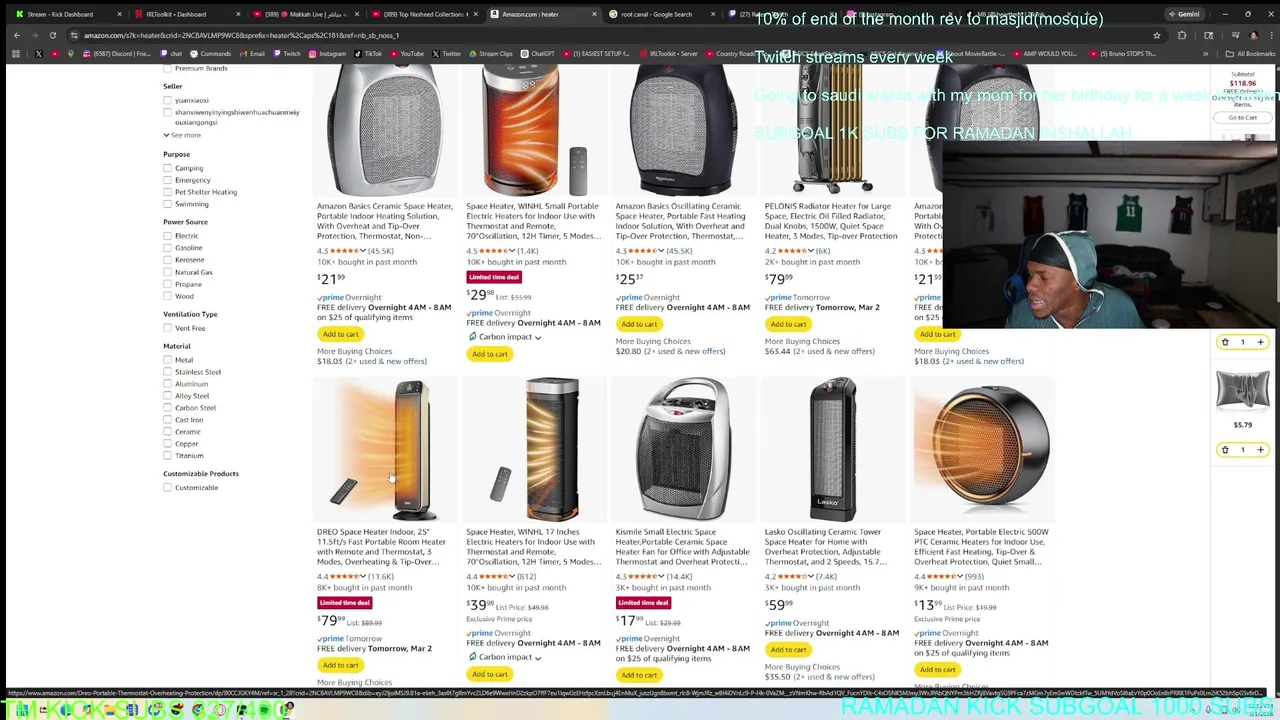Add the $79 PELONIS Radiator Heater to cart
1280x720 pixels.
(x=788, y=324)
